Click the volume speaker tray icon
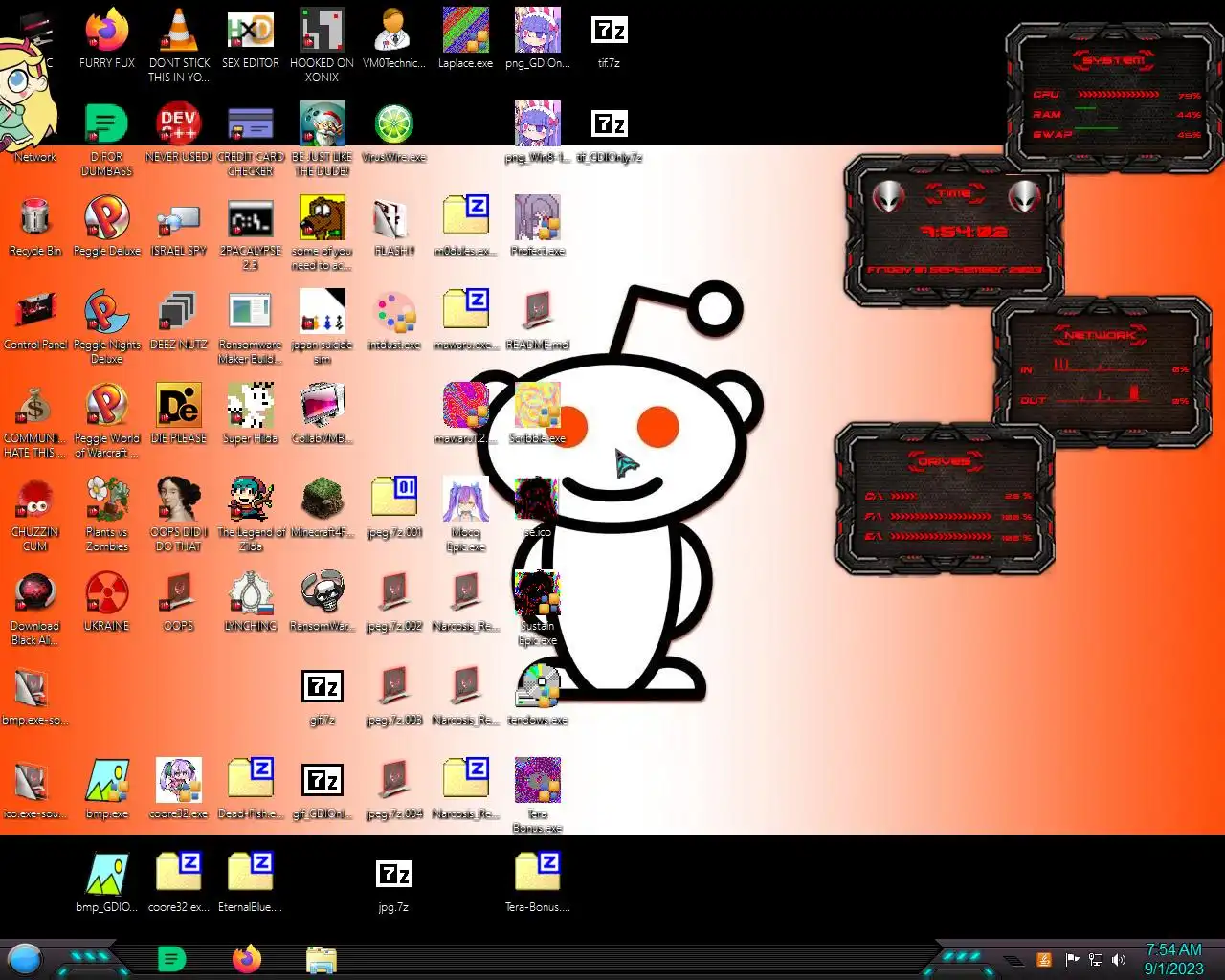The height and width of the screenshot is (980, 1225). pyautogui.click(x=1119, y=960)
